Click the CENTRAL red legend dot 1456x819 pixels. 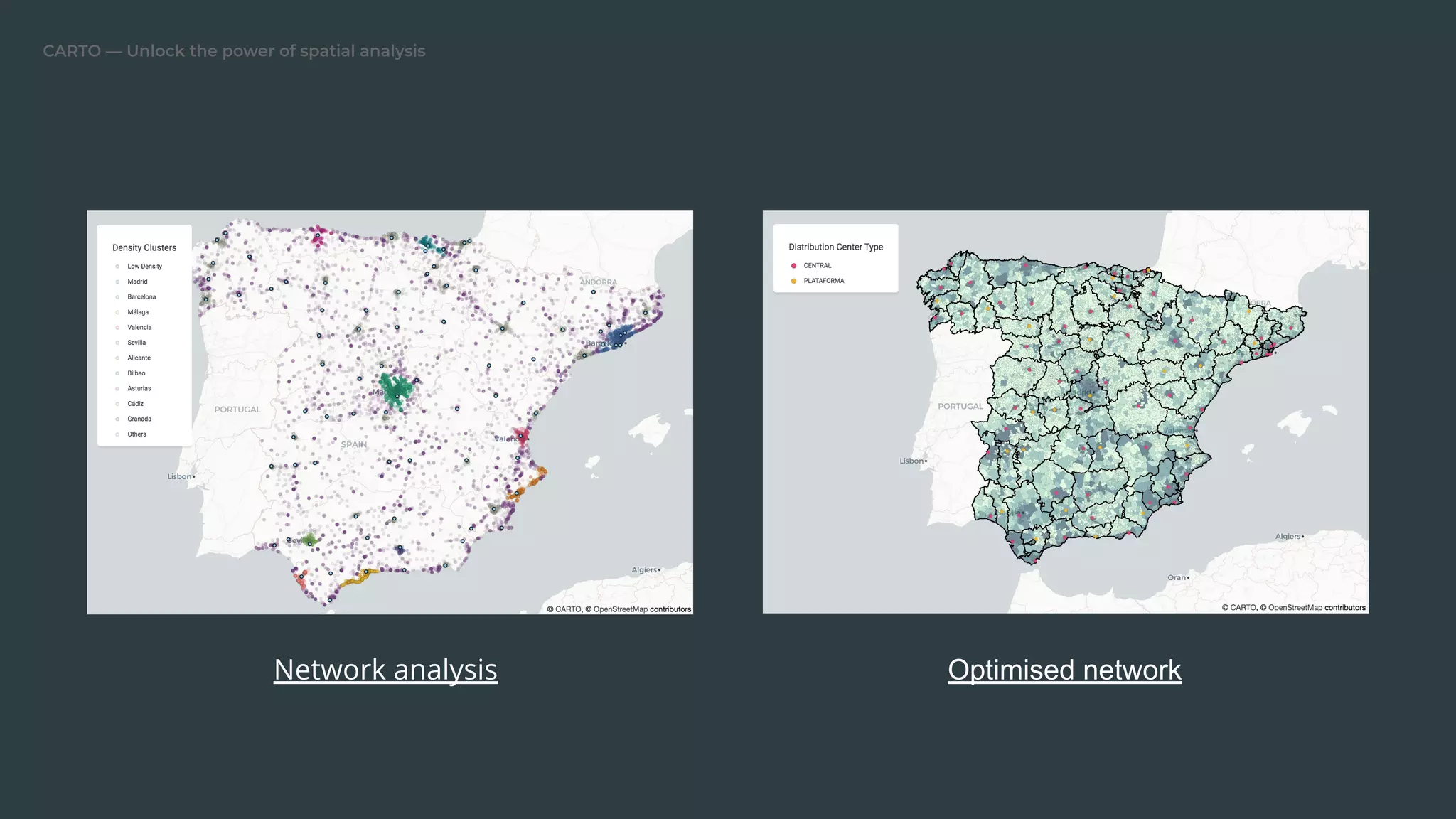click(793, 266)
